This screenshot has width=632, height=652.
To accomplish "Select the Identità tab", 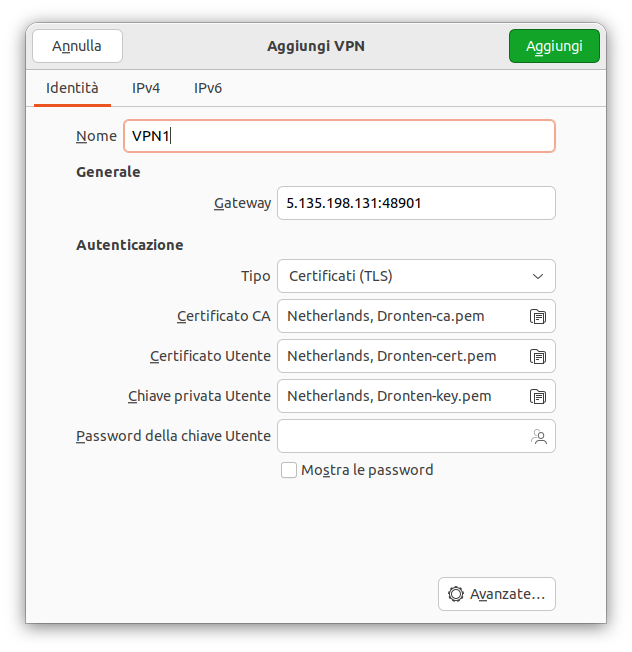I will point(72,88).
